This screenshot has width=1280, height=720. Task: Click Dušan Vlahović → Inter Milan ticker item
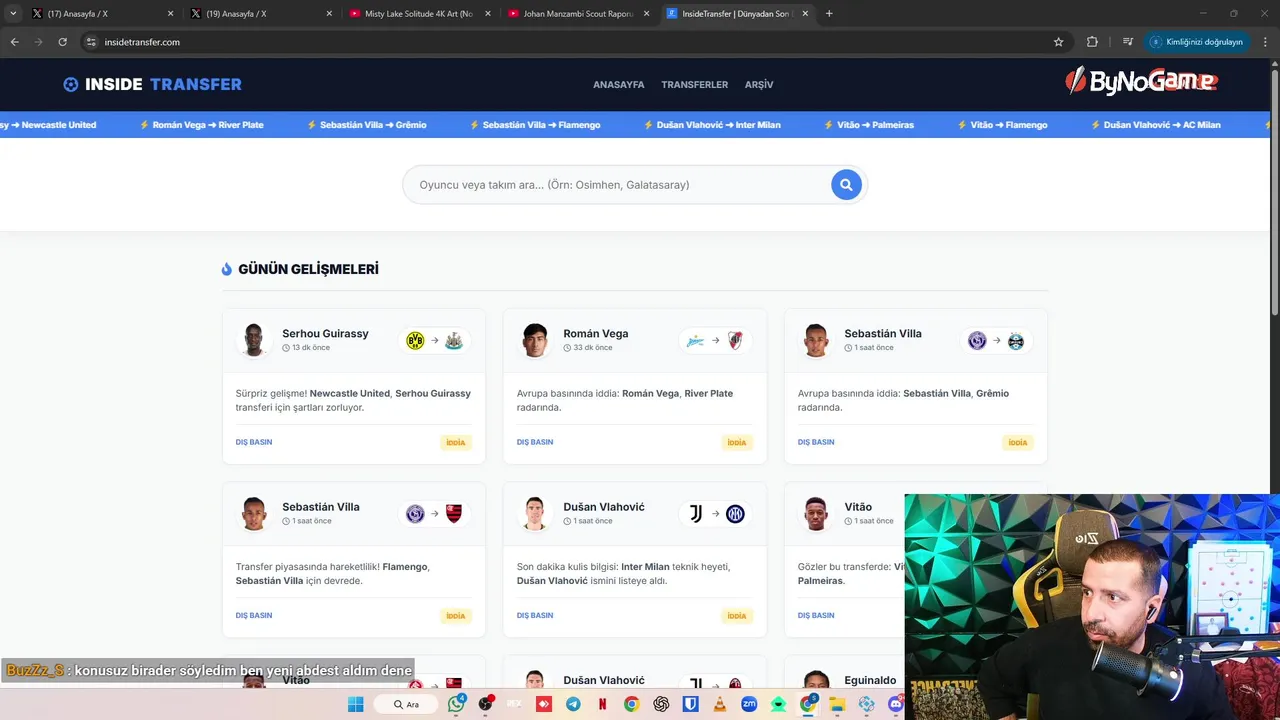click(x=712, y=125)
